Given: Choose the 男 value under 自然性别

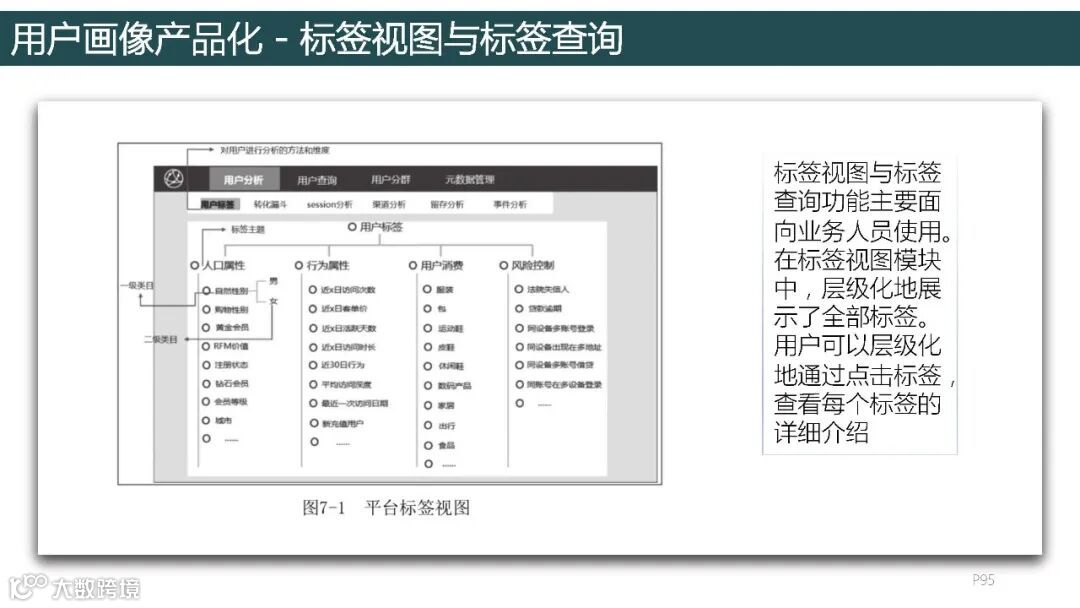Looking at the screenshot, I should pyautogui.click(x=273, y=281).
